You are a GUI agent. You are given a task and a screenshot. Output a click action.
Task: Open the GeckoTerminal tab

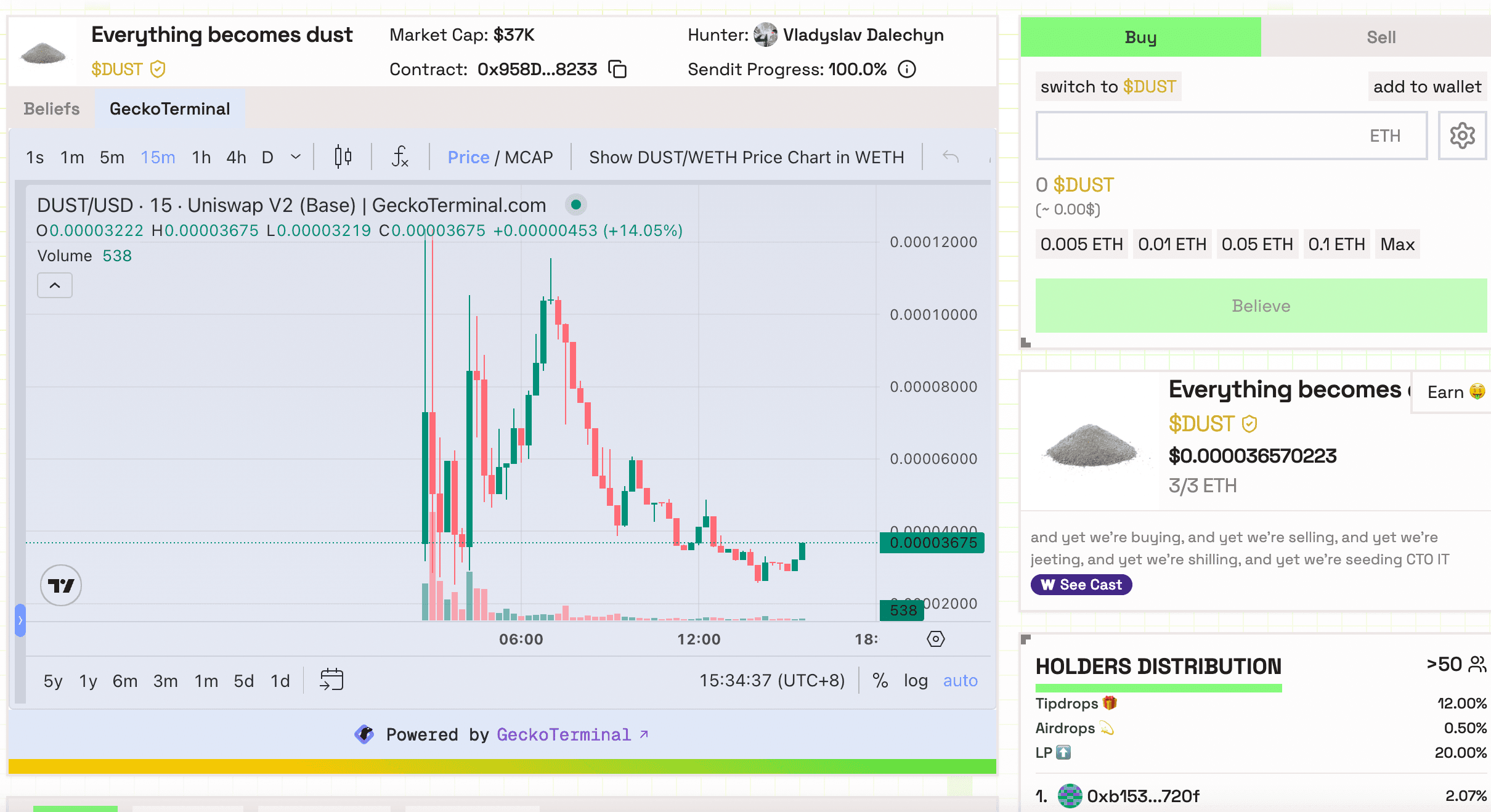pyautogui.click(x=170, y=108)
